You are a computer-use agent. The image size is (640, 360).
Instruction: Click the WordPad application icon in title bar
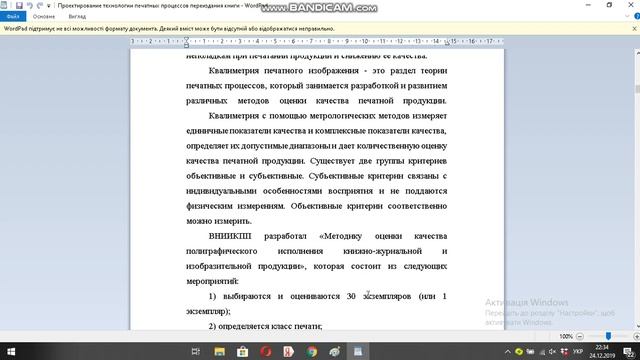tap(4, 5)
